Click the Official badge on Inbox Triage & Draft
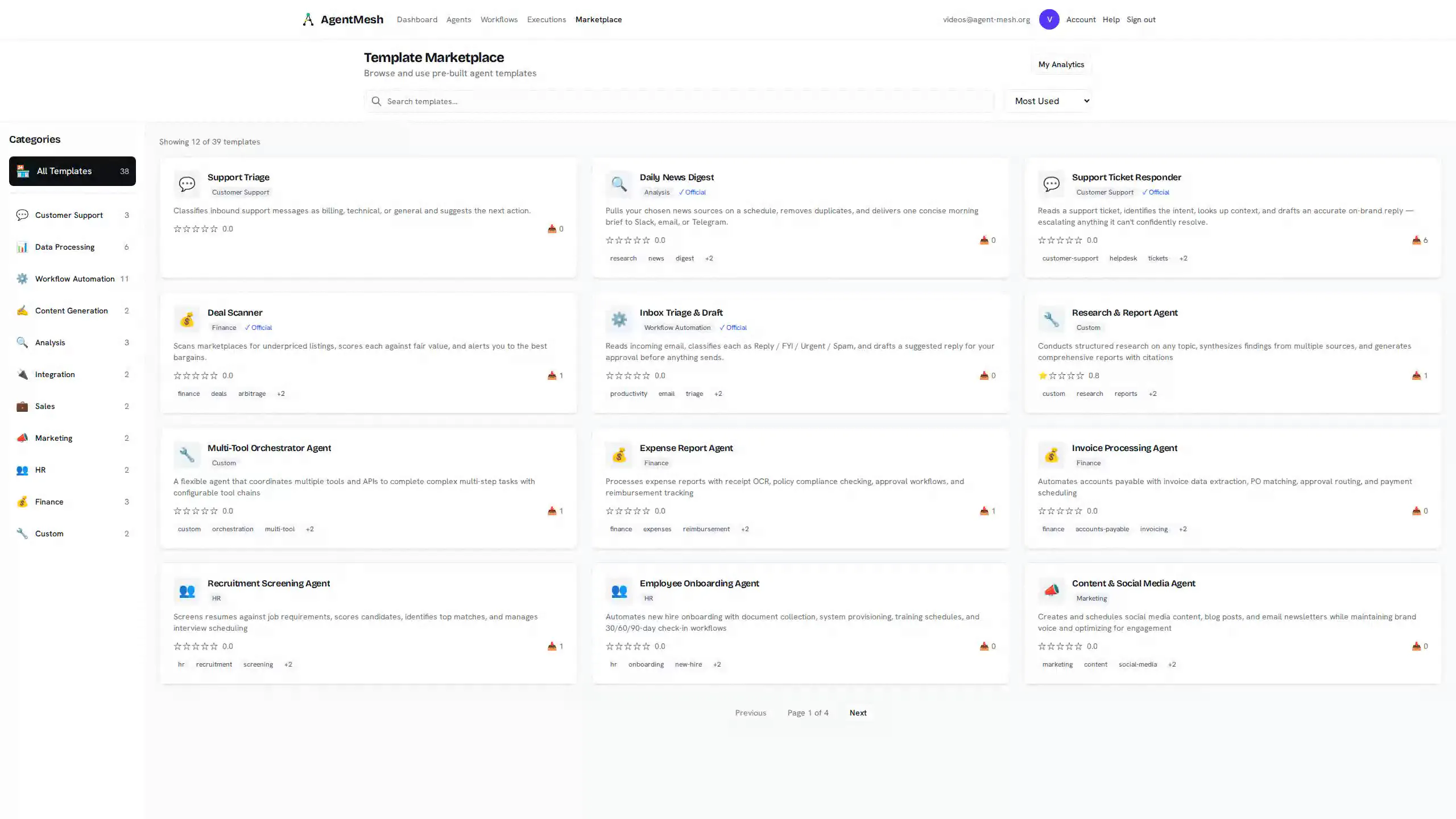 pyautogui.click(x=733, y=328)
